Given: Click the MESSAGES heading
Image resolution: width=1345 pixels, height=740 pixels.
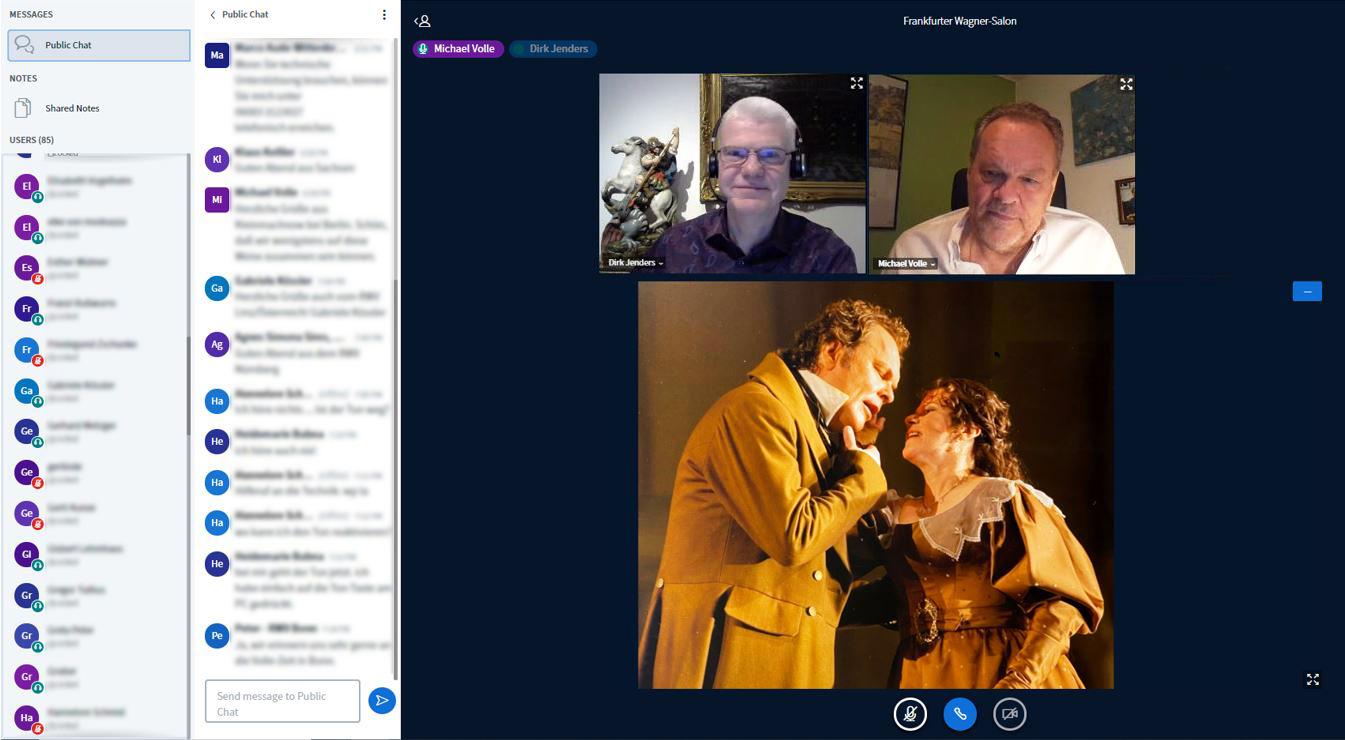Looking at the screenshot, I should tap(31, 14).
